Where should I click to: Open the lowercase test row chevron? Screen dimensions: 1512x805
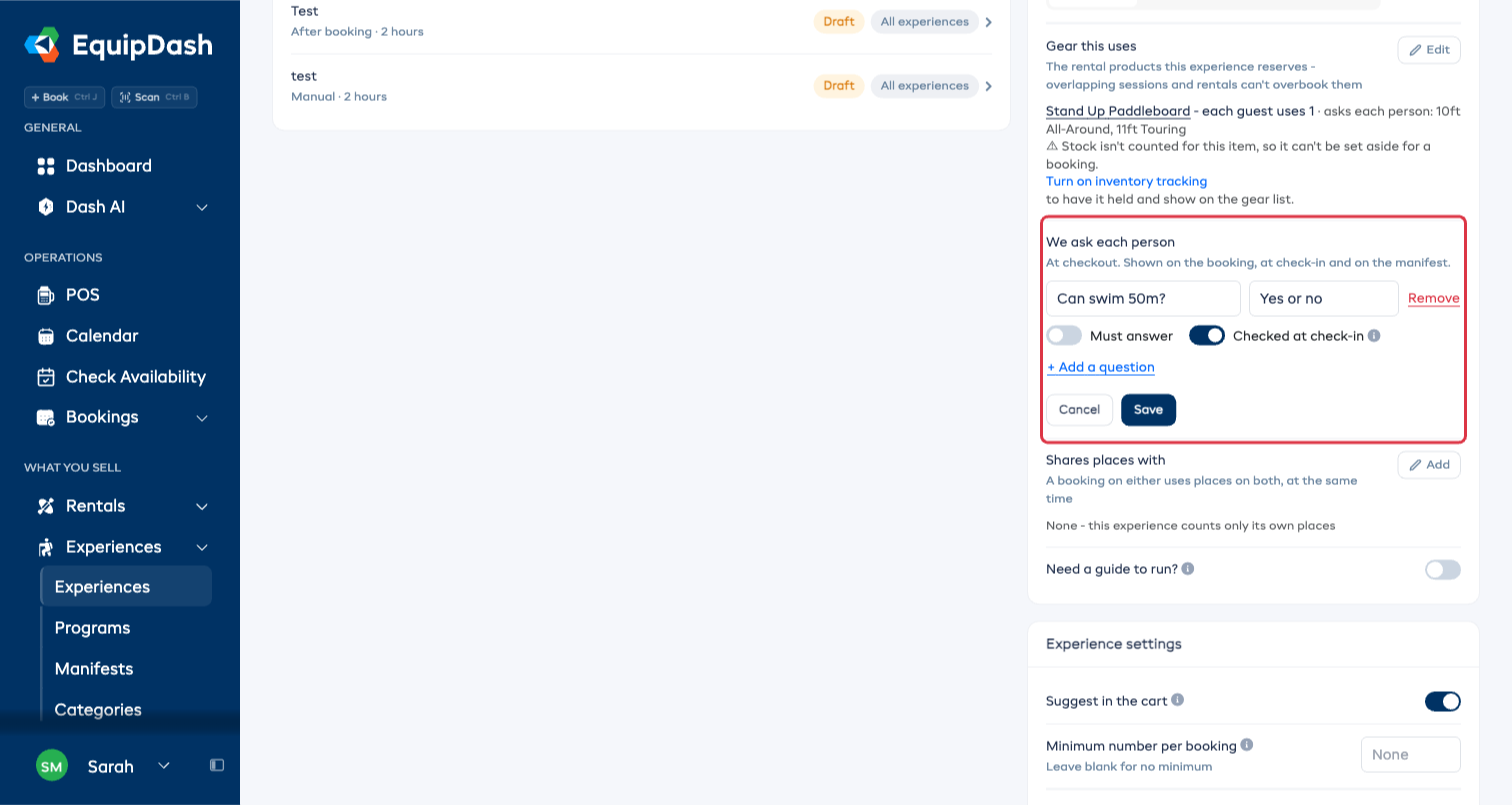(988, 86)
